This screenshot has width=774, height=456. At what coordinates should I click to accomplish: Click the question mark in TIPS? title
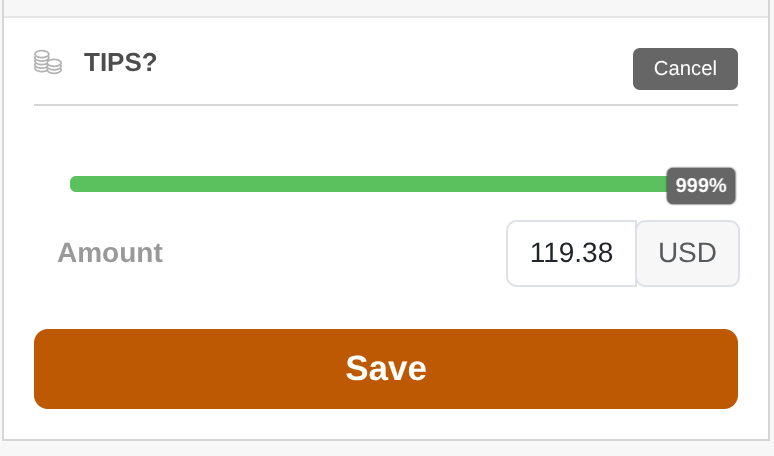pos(149,62)
